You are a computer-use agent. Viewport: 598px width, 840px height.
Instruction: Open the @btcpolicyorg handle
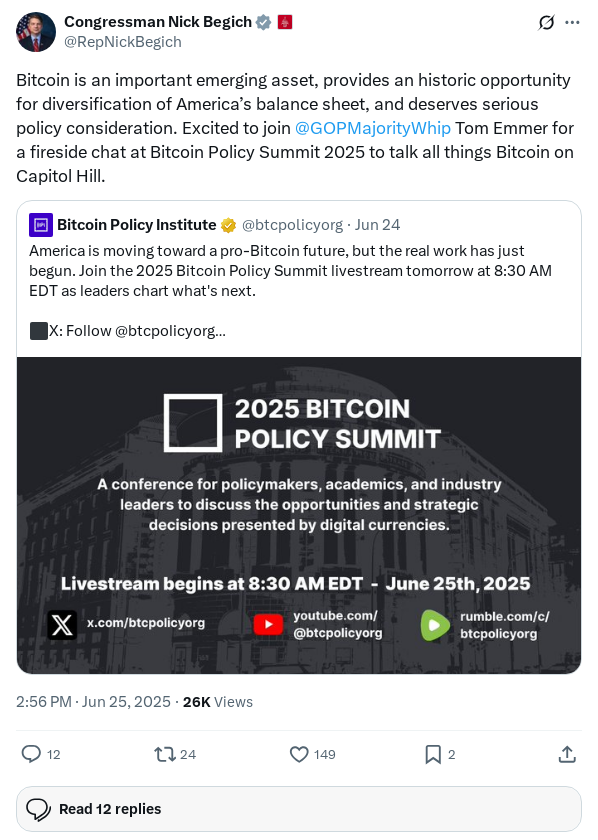click(x=293, y=225)
